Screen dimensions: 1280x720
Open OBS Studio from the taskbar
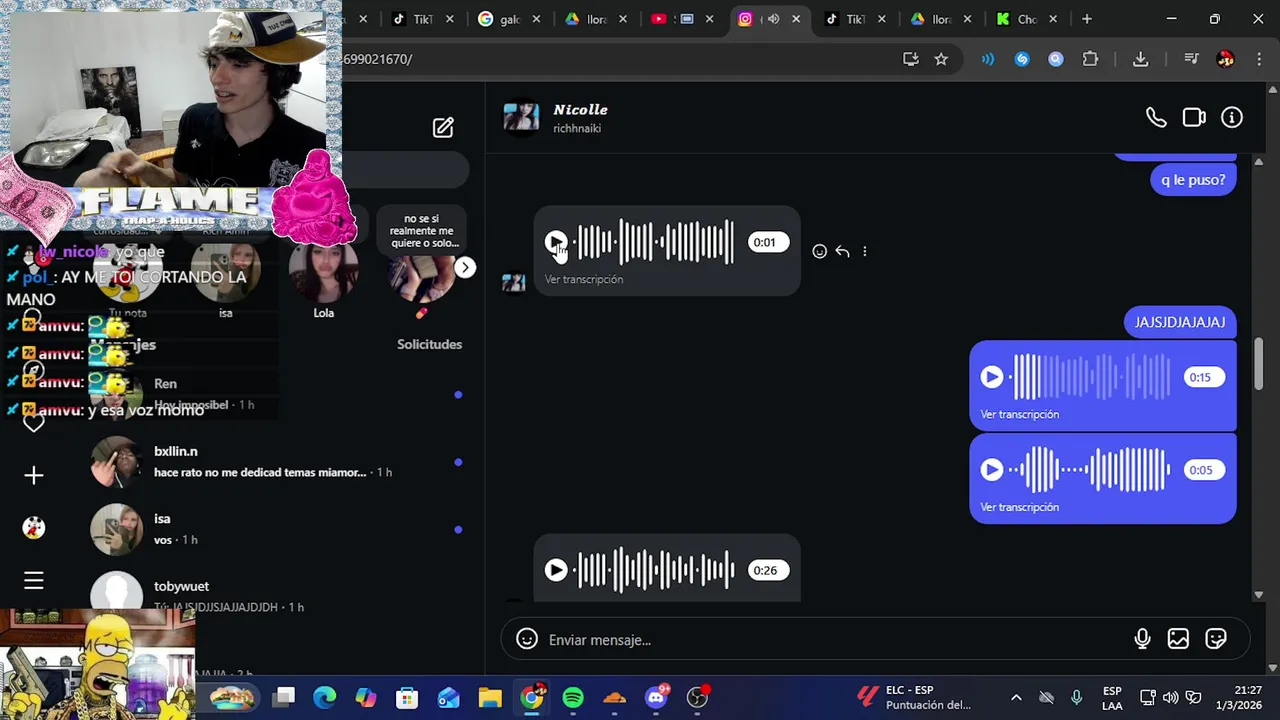tap(698, 697)
